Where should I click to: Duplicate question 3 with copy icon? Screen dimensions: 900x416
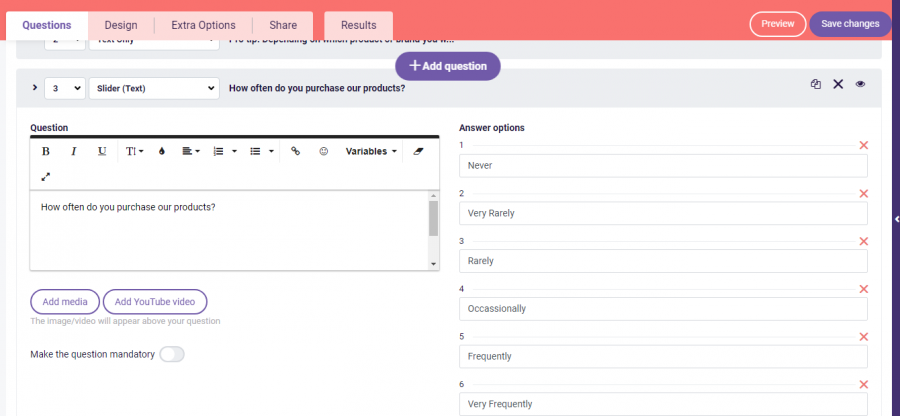click(x=816, y=85)
